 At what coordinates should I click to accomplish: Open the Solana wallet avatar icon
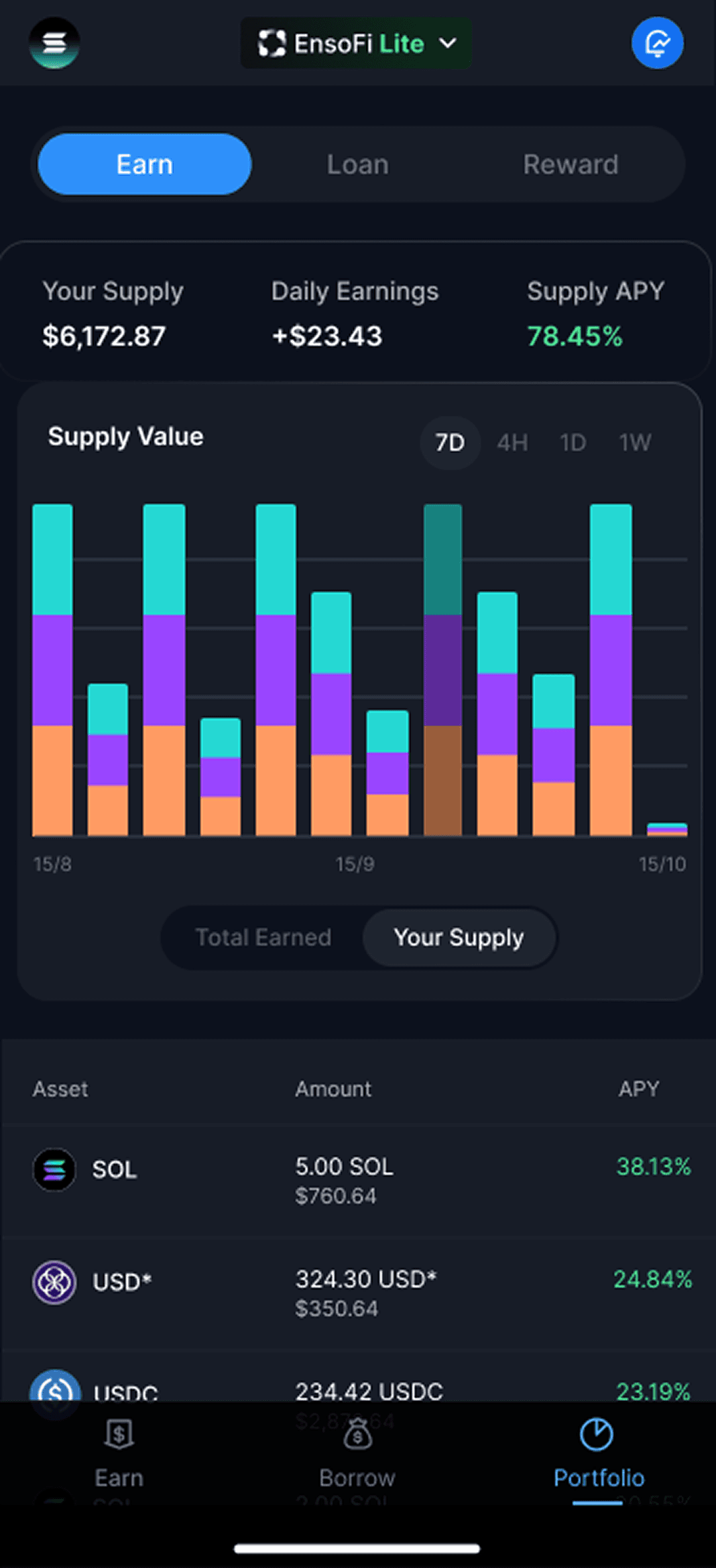(x=54, y=43)
